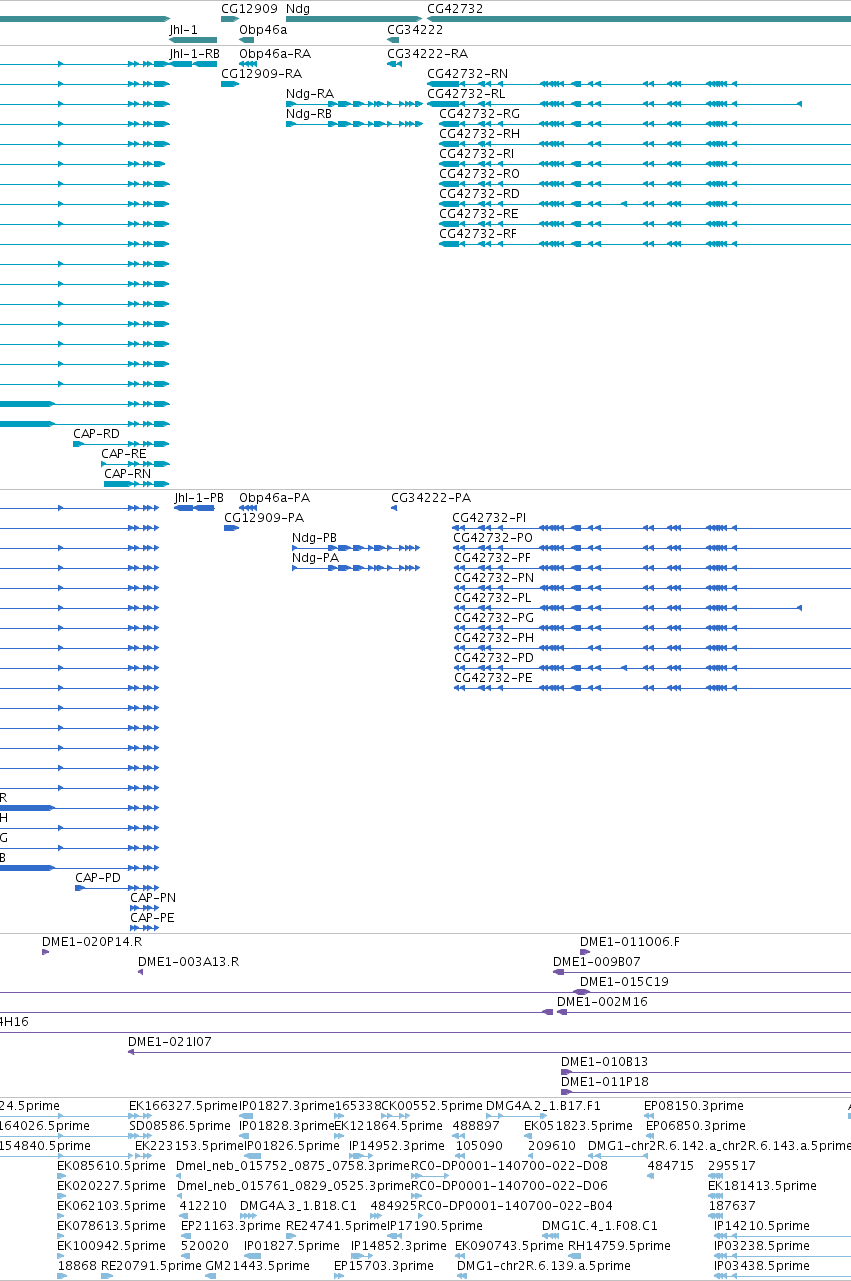Open clone DME1-003A13.R

[188, 962]
